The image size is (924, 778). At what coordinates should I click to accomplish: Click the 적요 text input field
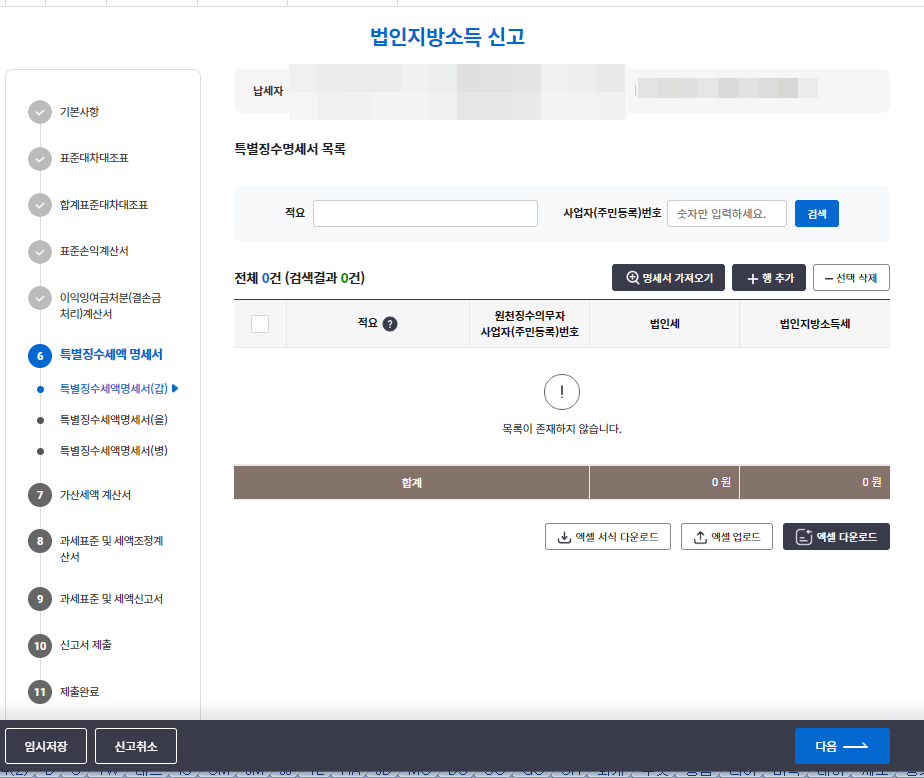point(424,213)
